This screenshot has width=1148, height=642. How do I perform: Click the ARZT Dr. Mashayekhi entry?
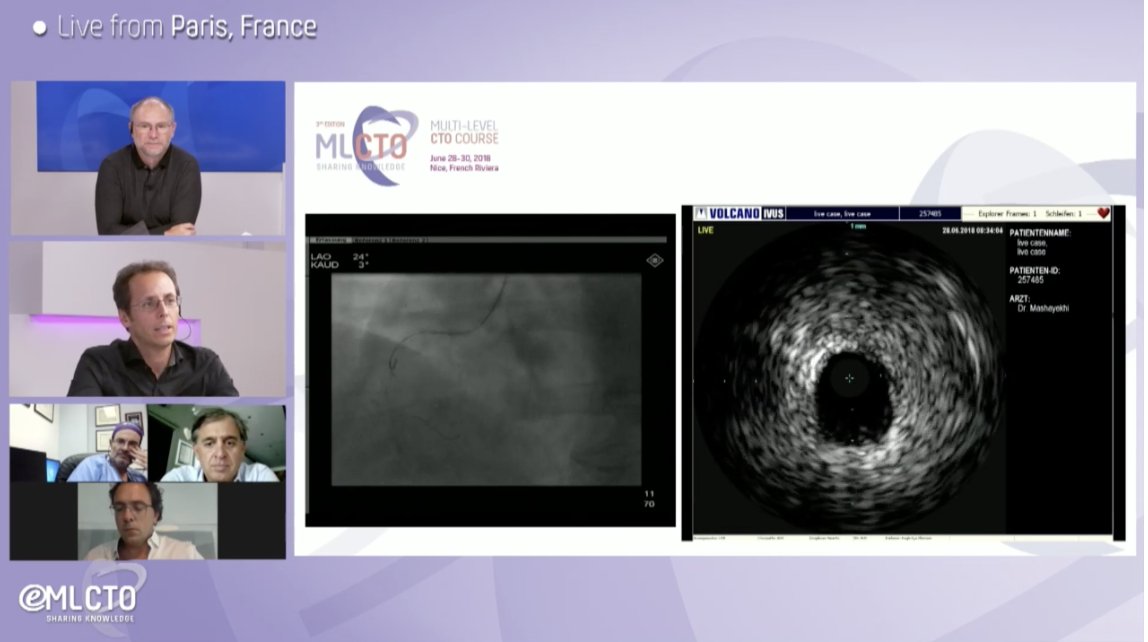(x=1040, y=304)
